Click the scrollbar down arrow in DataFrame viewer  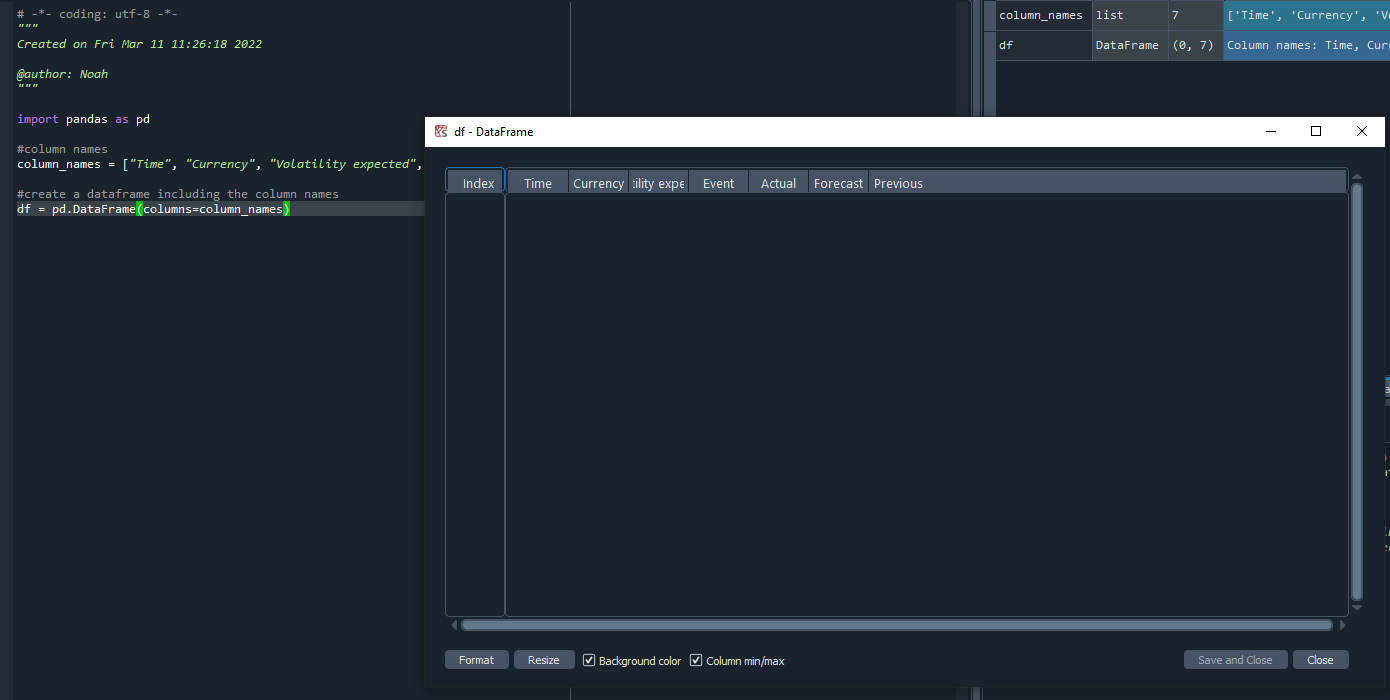1357,608
